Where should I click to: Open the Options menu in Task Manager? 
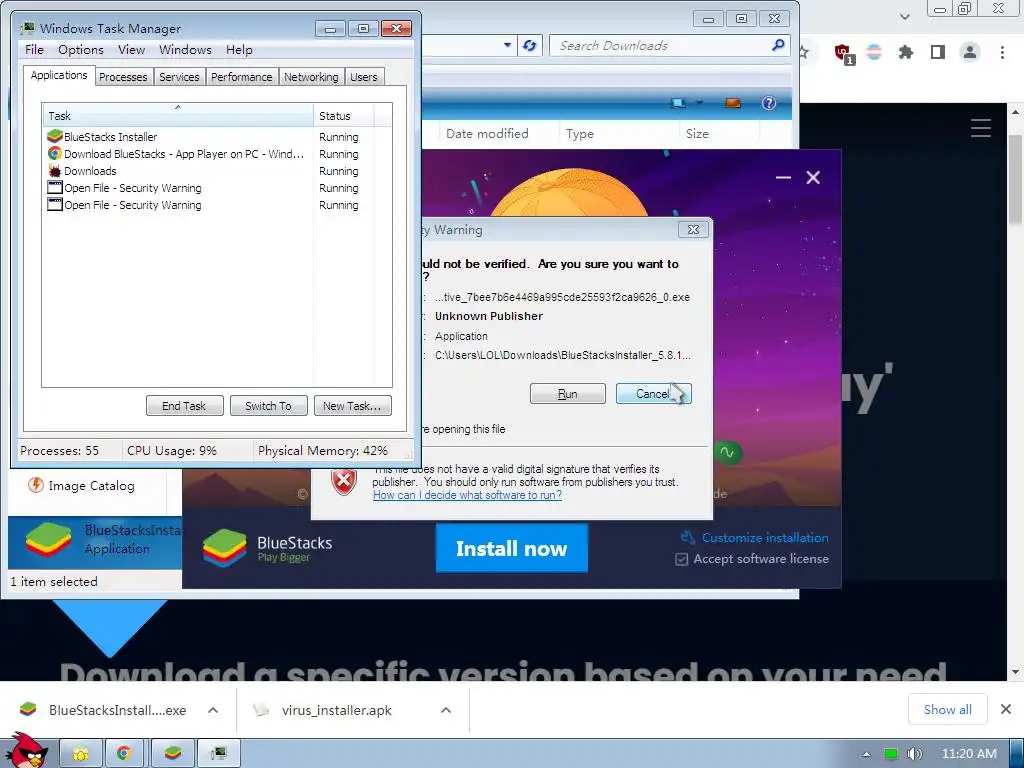80,50
